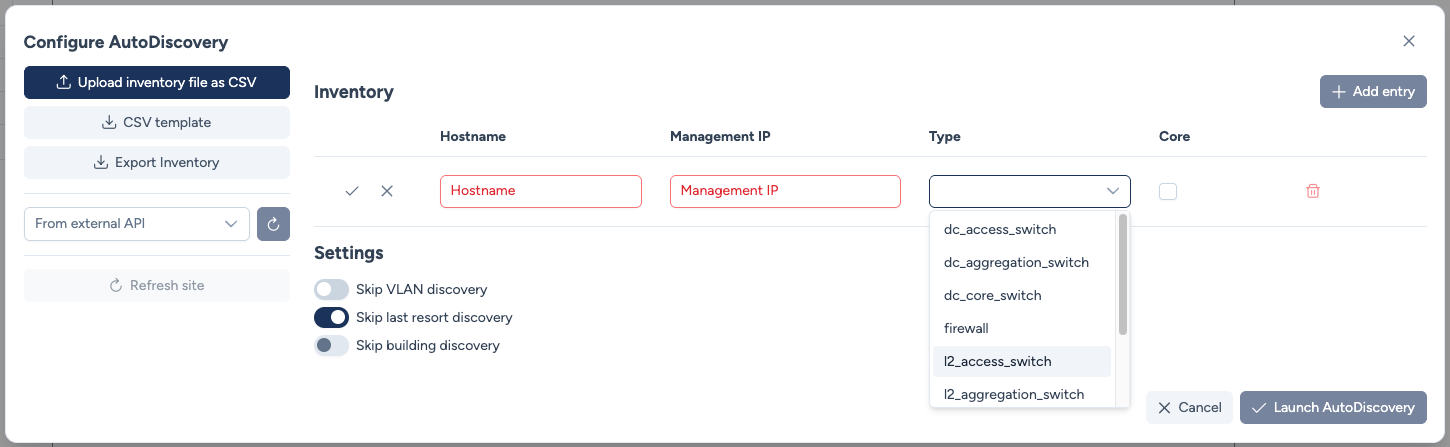
Task: Click the Hostname input field
Action: 540,191
